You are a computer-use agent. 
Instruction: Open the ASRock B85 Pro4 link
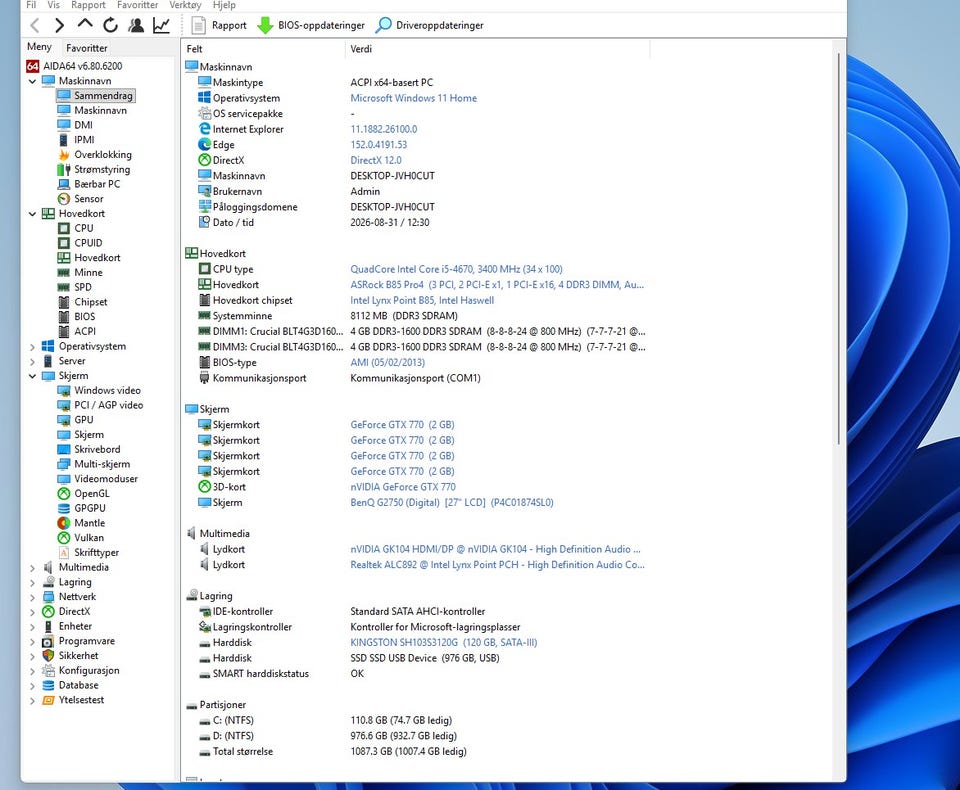click(x=497, y=285)
